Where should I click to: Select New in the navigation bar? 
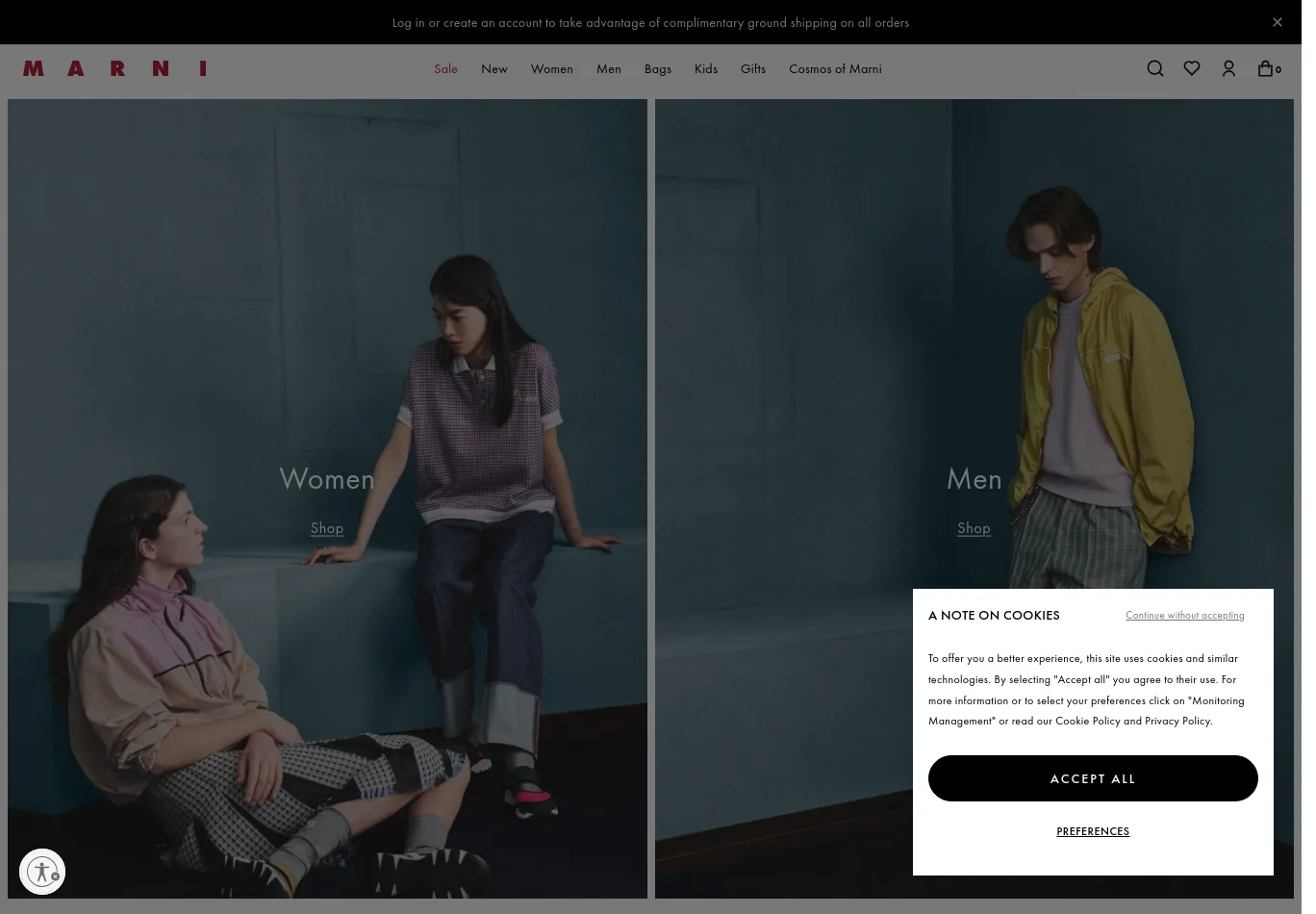tap(493, 68)
